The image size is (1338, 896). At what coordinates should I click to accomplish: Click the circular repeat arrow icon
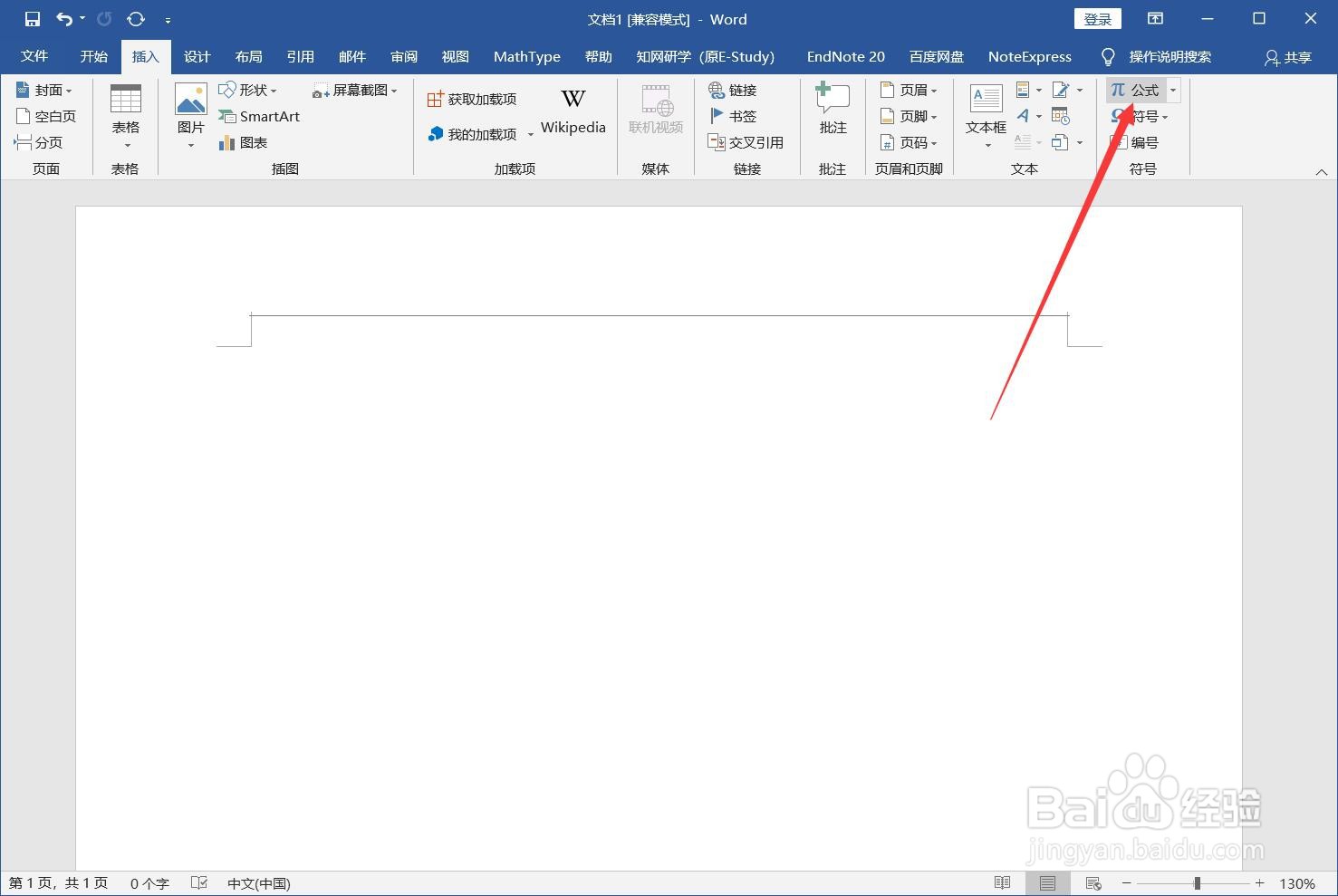click(136, 19)
